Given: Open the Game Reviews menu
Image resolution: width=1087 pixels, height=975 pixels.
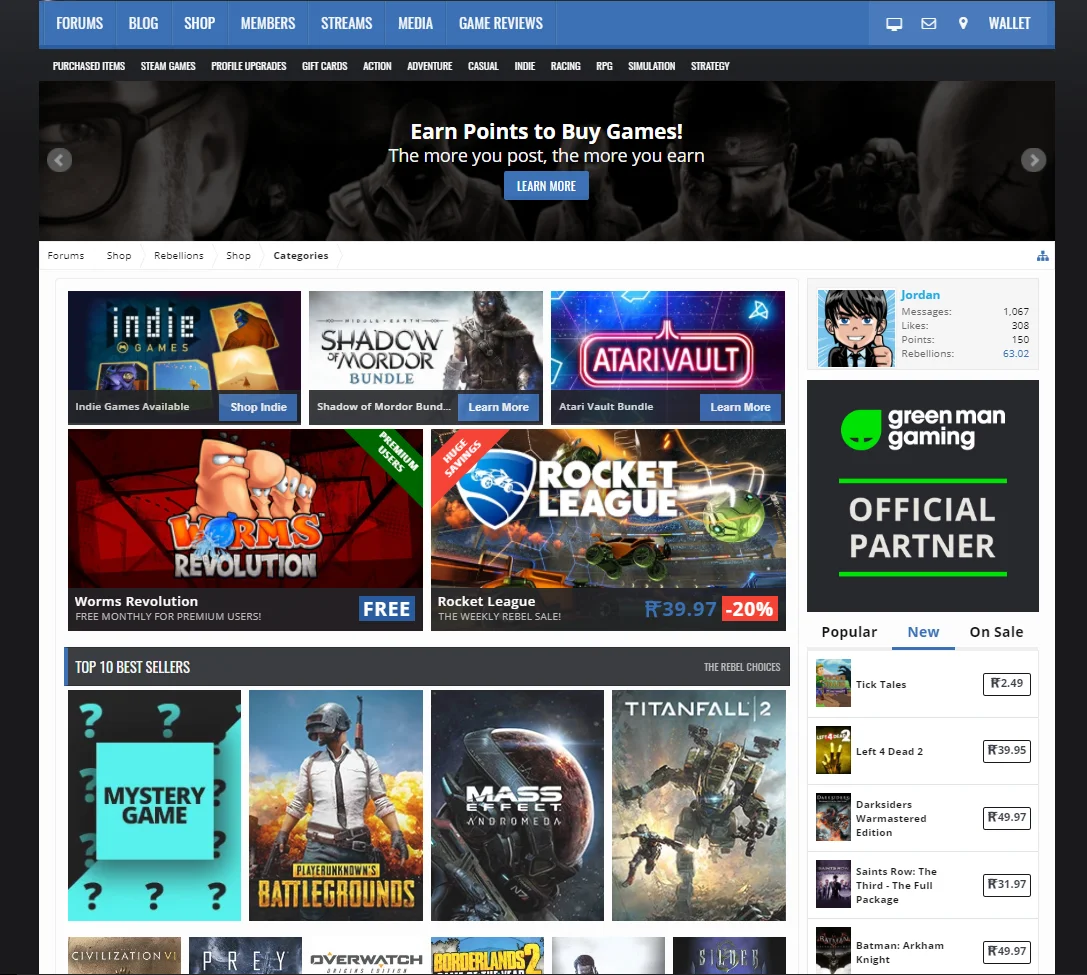Looking at the screenshot, I should pos(500,23).
